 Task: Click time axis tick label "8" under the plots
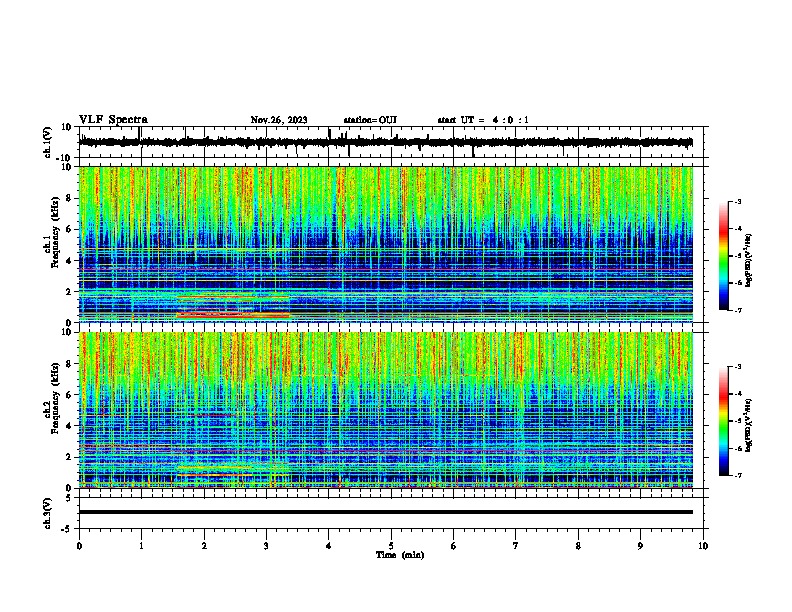578,546
